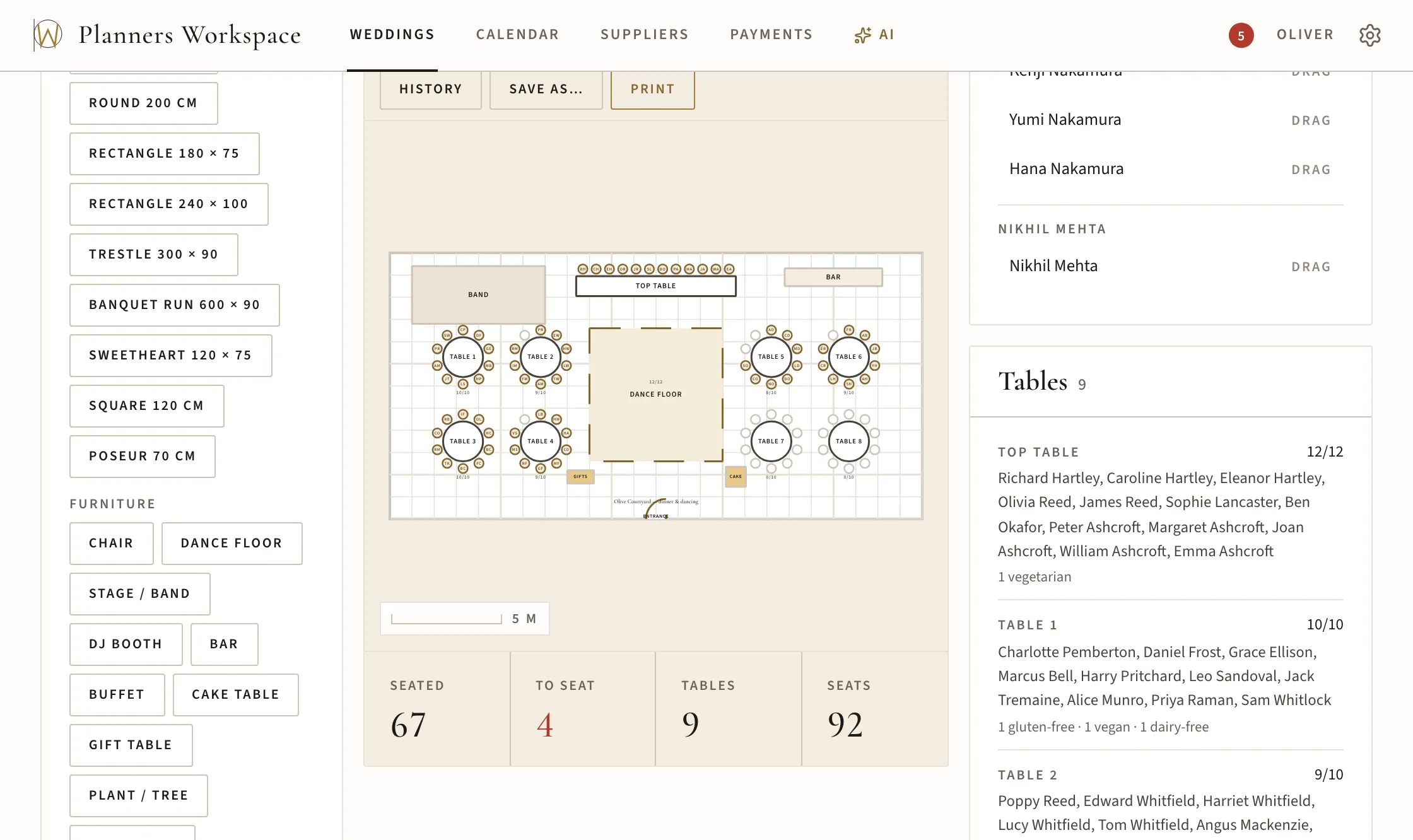Click Drag handle for Yumi Nakamura
The image size is (1413, 840).
click(1311, 120)
